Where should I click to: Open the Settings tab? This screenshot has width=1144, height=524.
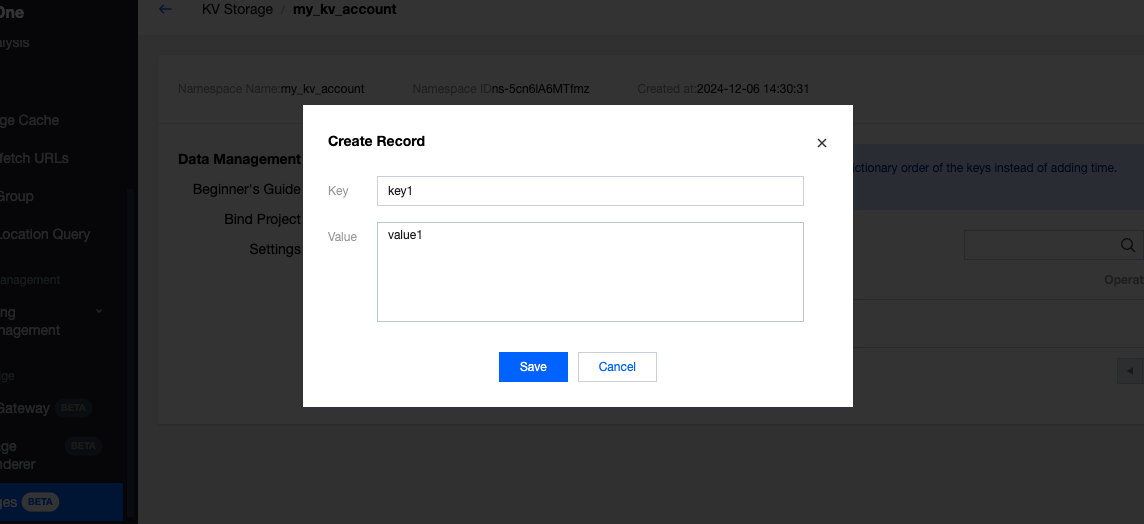[x=275, y=249]
